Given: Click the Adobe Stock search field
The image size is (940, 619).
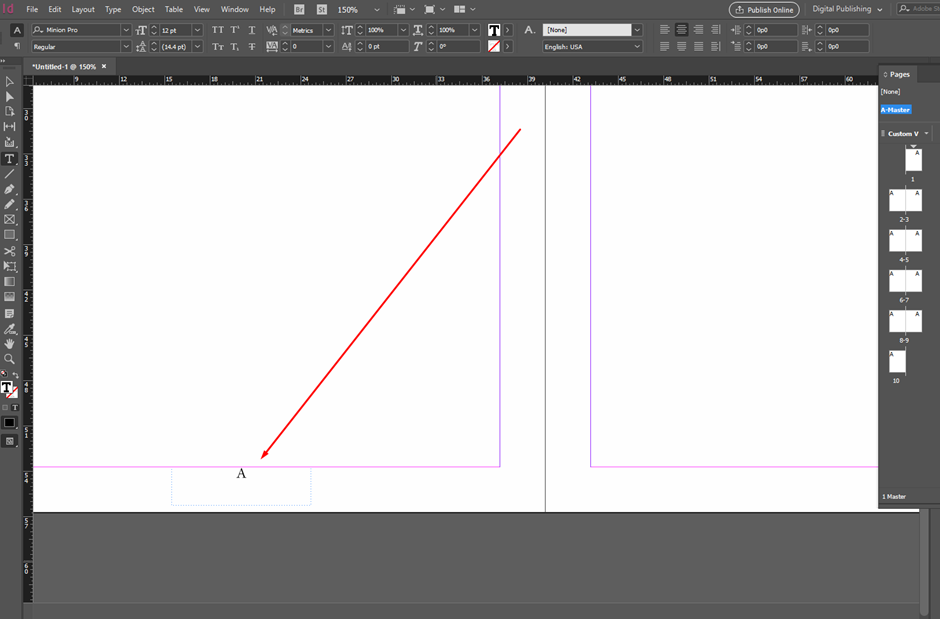Looking at the screenshot, I should pyautogui.click(x=918, y=9).
